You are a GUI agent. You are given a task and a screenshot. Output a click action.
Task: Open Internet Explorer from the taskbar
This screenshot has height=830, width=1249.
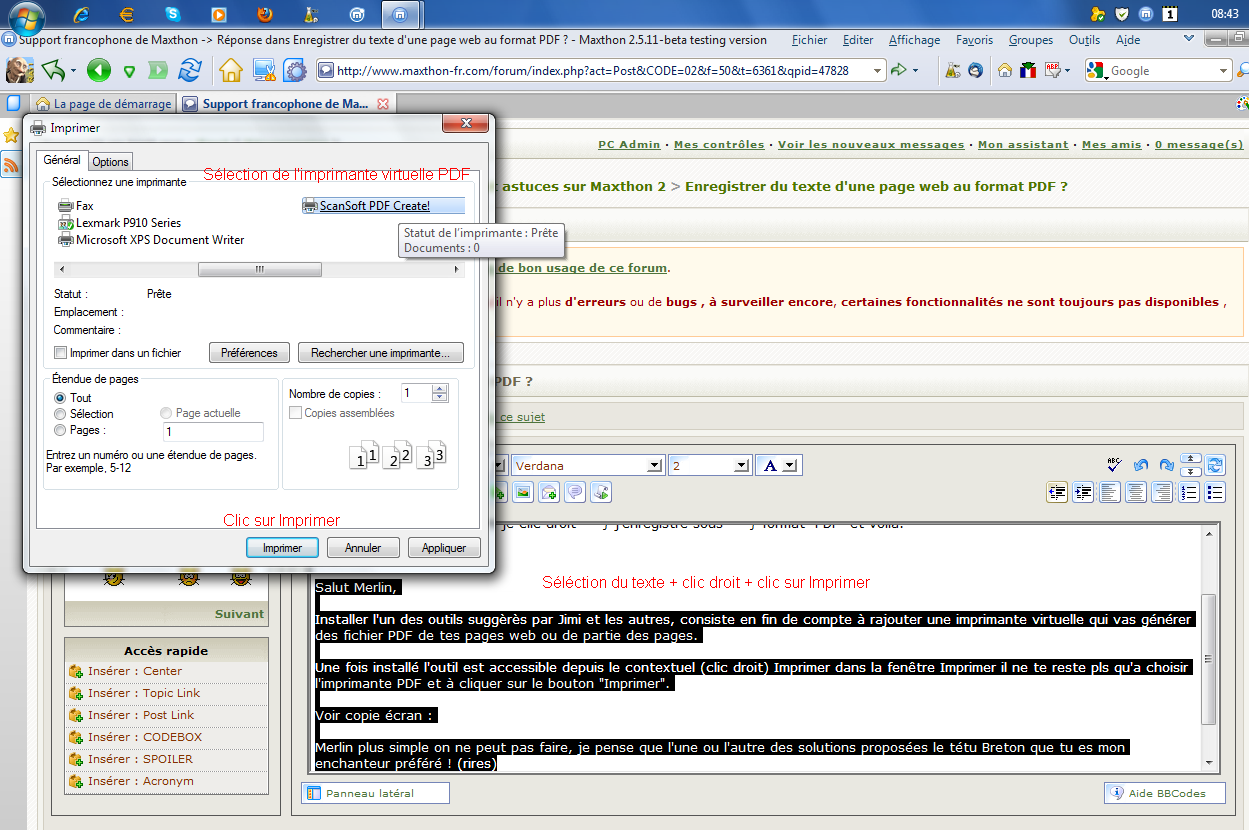[x=81, y=14]
